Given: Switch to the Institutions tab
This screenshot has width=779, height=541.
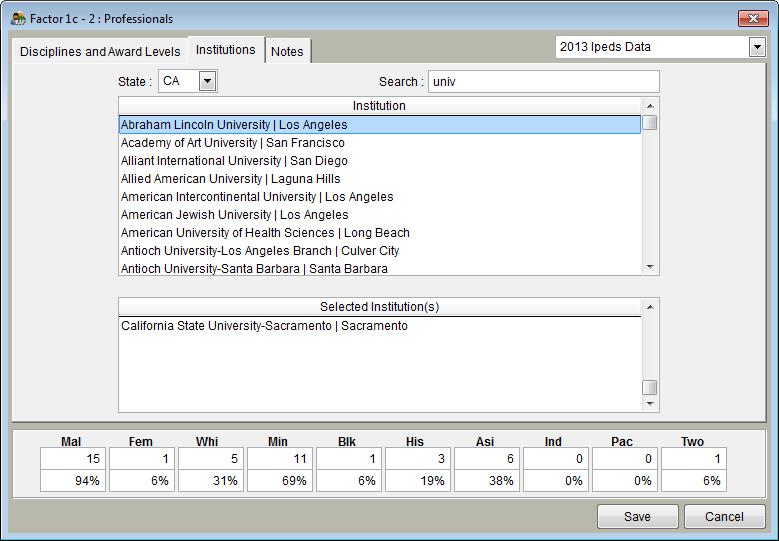Looking at the screenshot, I should tap(226, 50).
